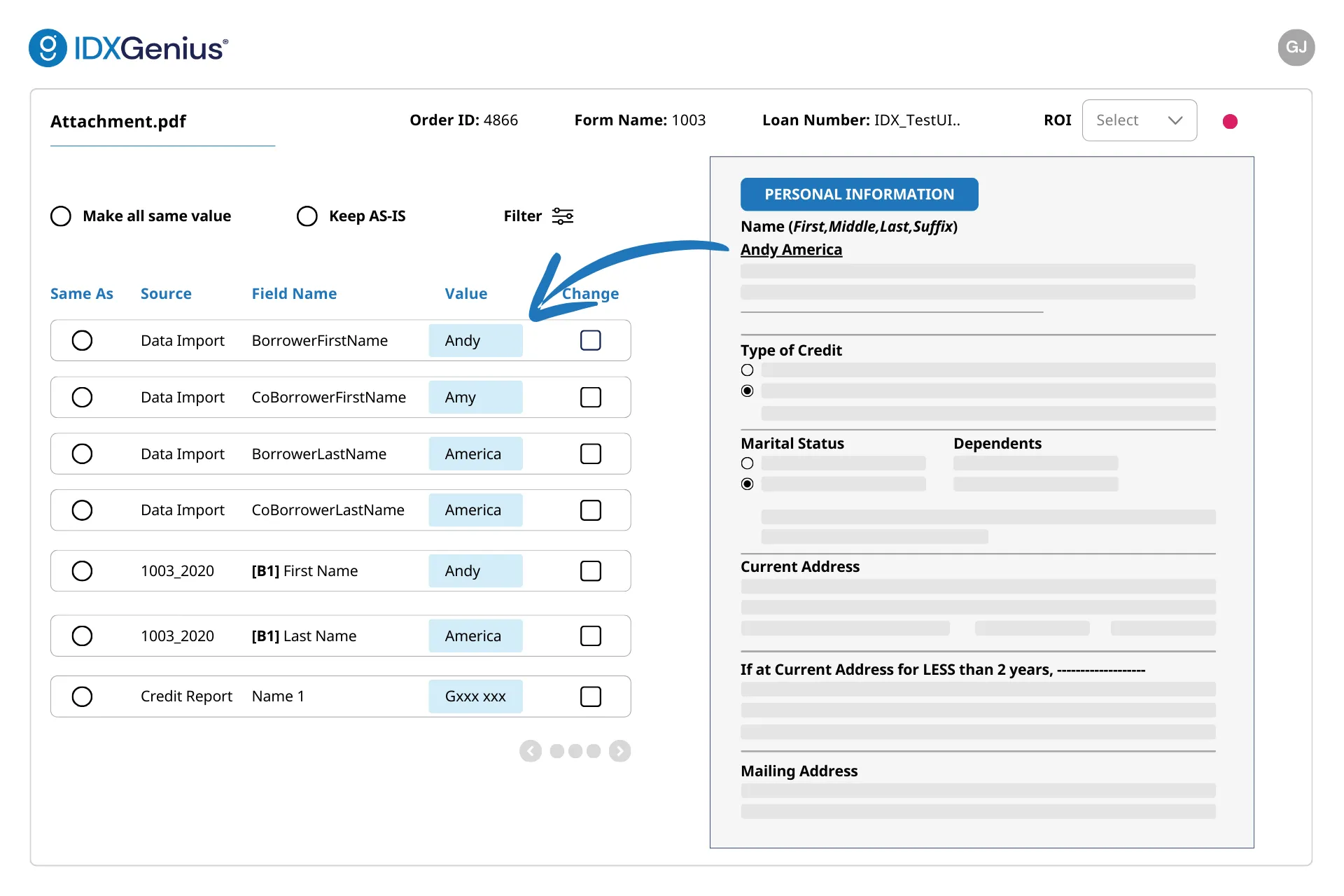
Task: Edit the CoBorrowerFirstName value Amy
Action: (475, 397)
